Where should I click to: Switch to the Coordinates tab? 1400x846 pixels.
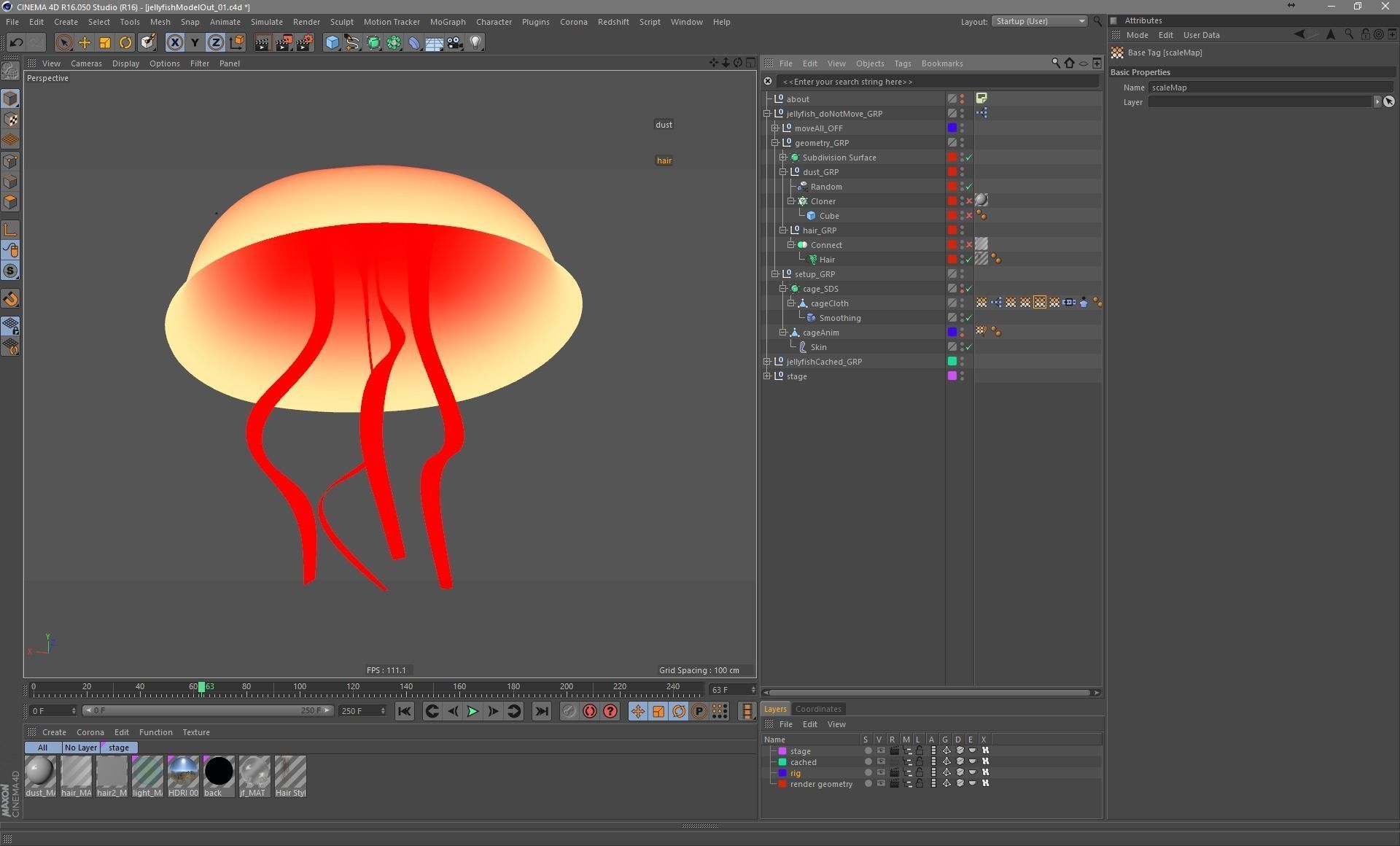pyautogui.click(x=818, y=709)
